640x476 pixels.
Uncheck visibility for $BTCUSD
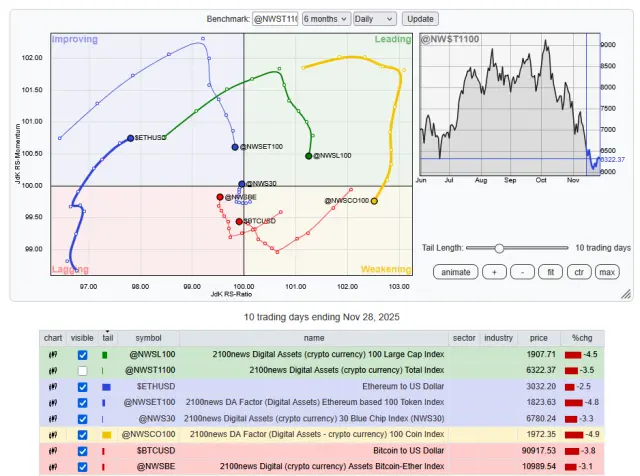coord(82,451)
